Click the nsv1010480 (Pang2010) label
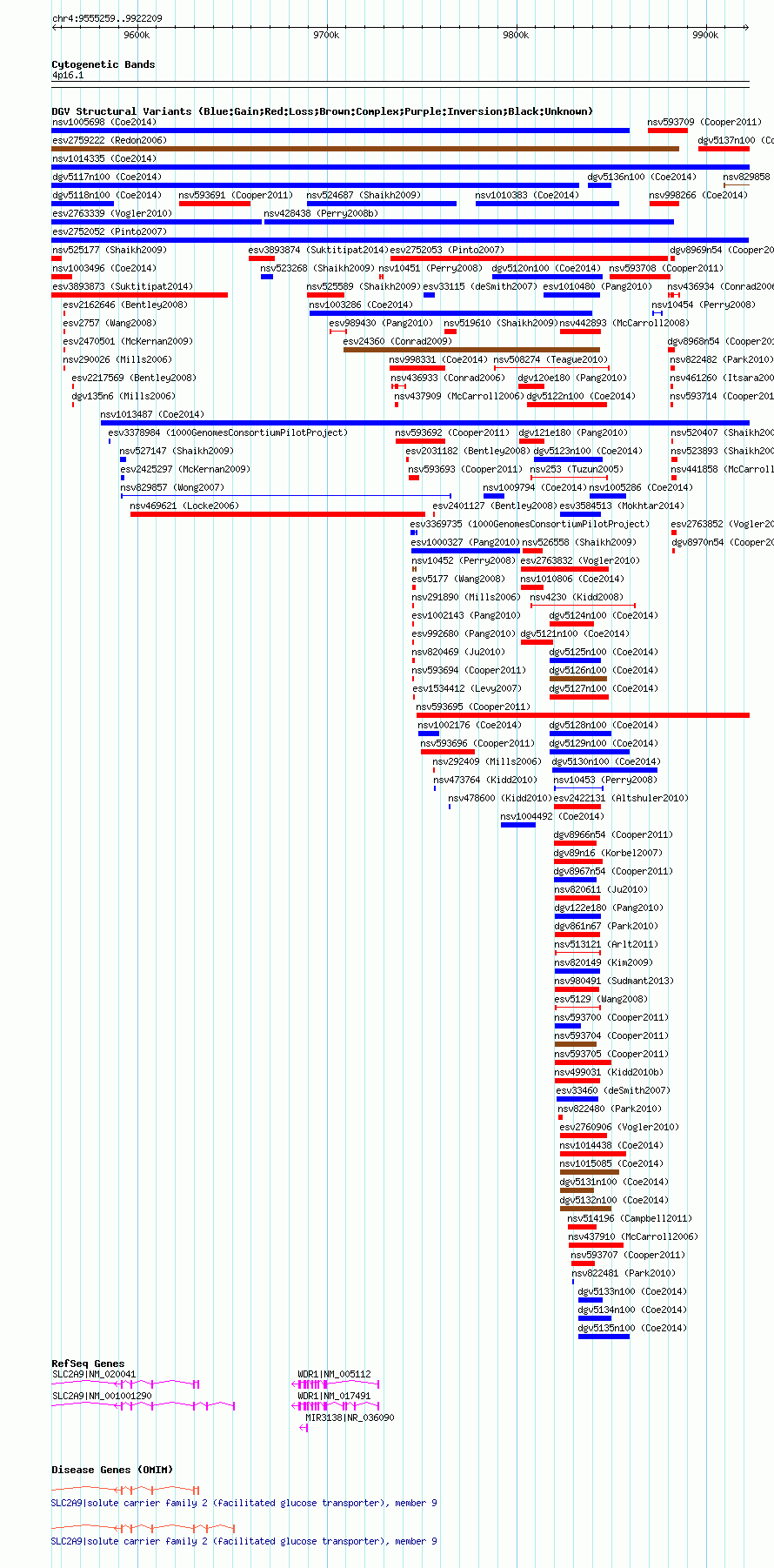This screenshot has width=774, height=1568. pyautogui.click(x=597, y=286)
